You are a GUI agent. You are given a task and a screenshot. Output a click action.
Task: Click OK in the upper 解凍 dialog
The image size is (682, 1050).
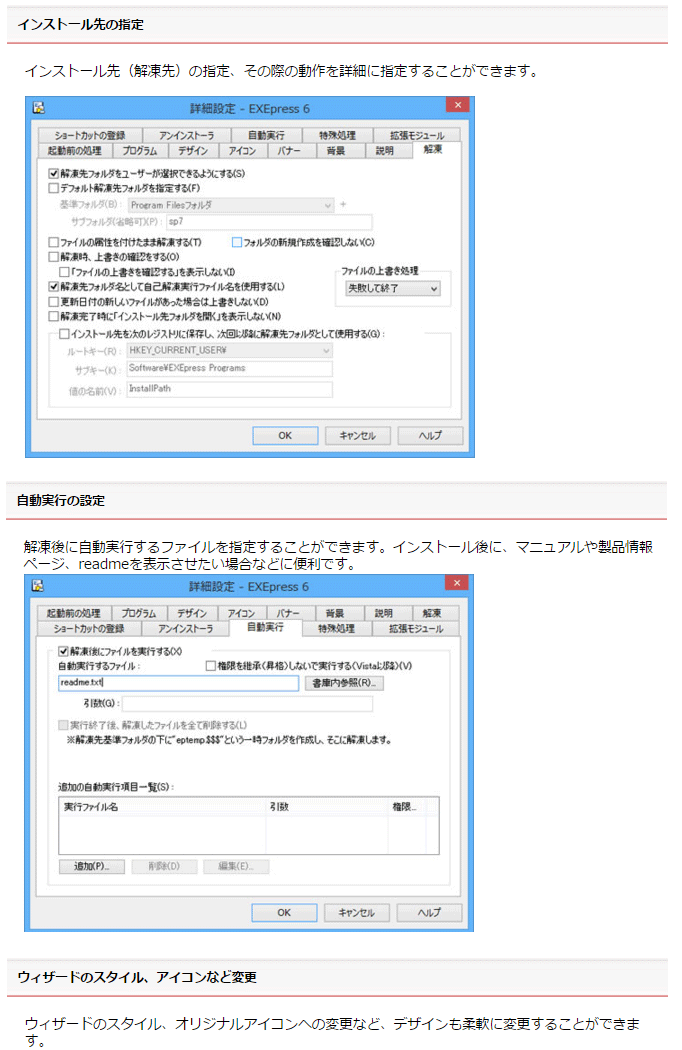pos(285,435)
